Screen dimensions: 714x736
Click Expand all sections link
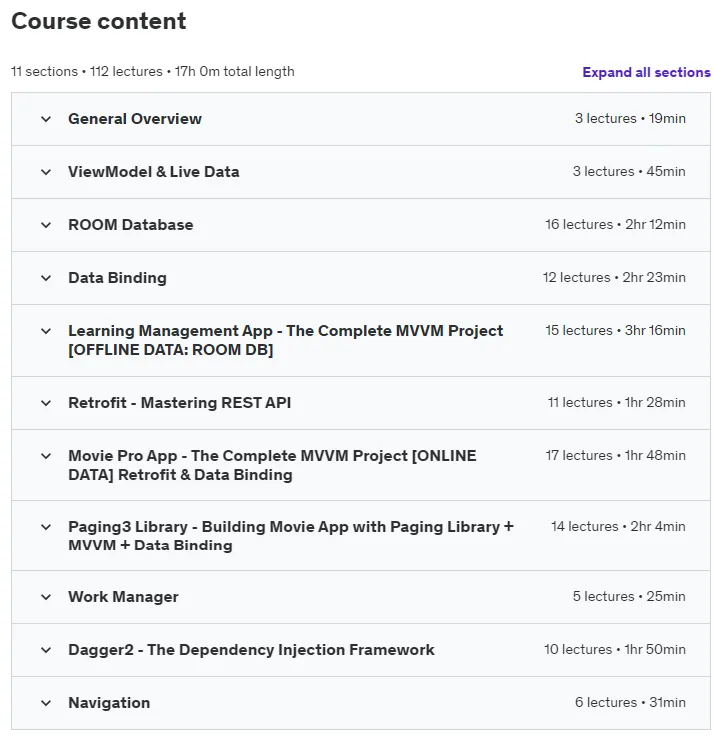(646, 72)
